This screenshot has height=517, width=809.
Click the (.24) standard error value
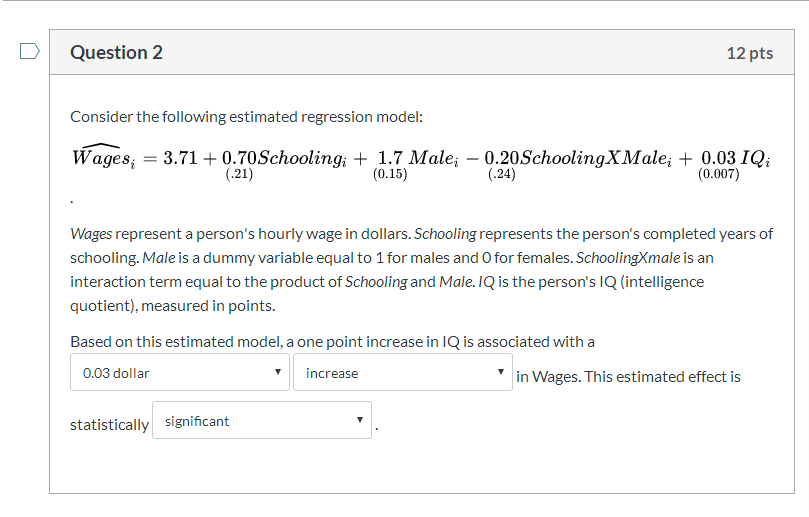(x=501, y=174)
